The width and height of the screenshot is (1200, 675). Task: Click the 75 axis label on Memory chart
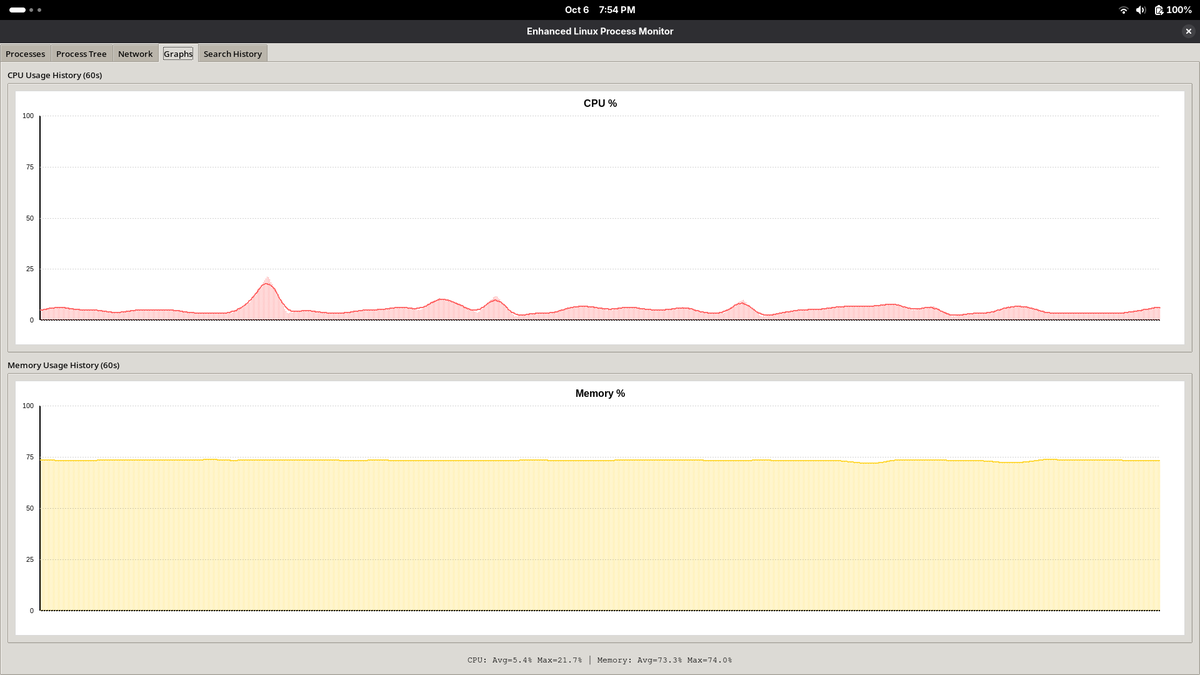click(30, 457)
